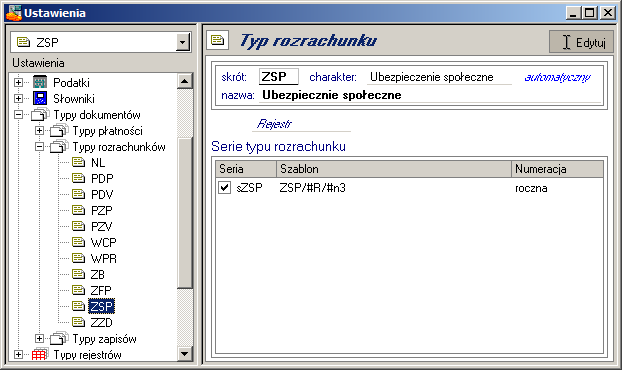Expand the Typy rejestrów node
622x370 pixels.
pyautogui.click(x=18, y=355)
